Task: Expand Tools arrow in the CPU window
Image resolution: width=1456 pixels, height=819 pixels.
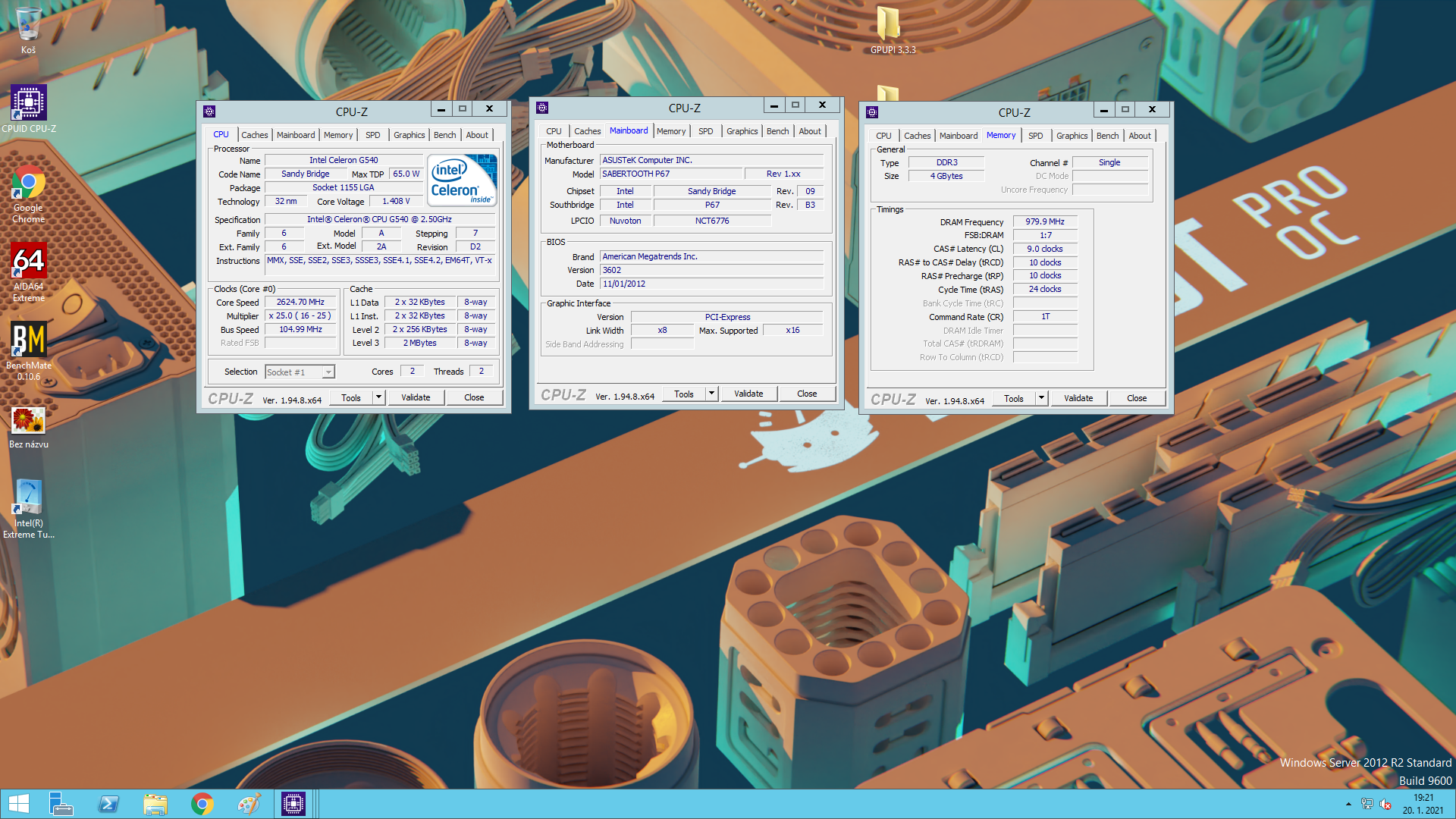Action: 378,397
